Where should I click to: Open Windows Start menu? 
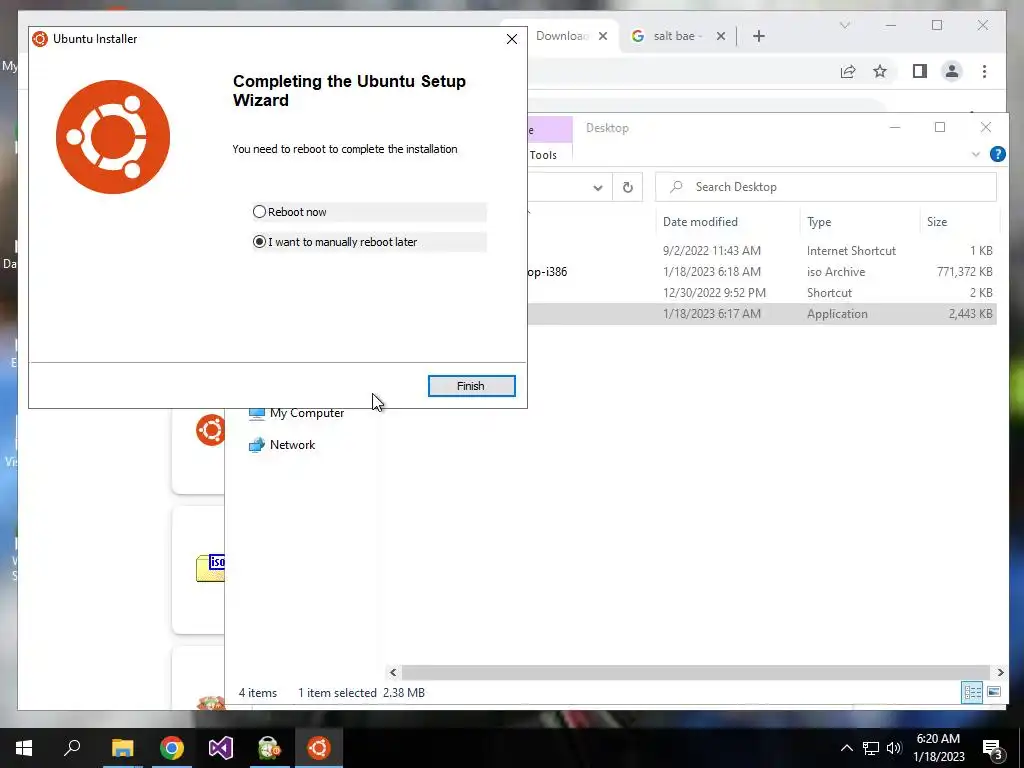(x=24, y=748)
